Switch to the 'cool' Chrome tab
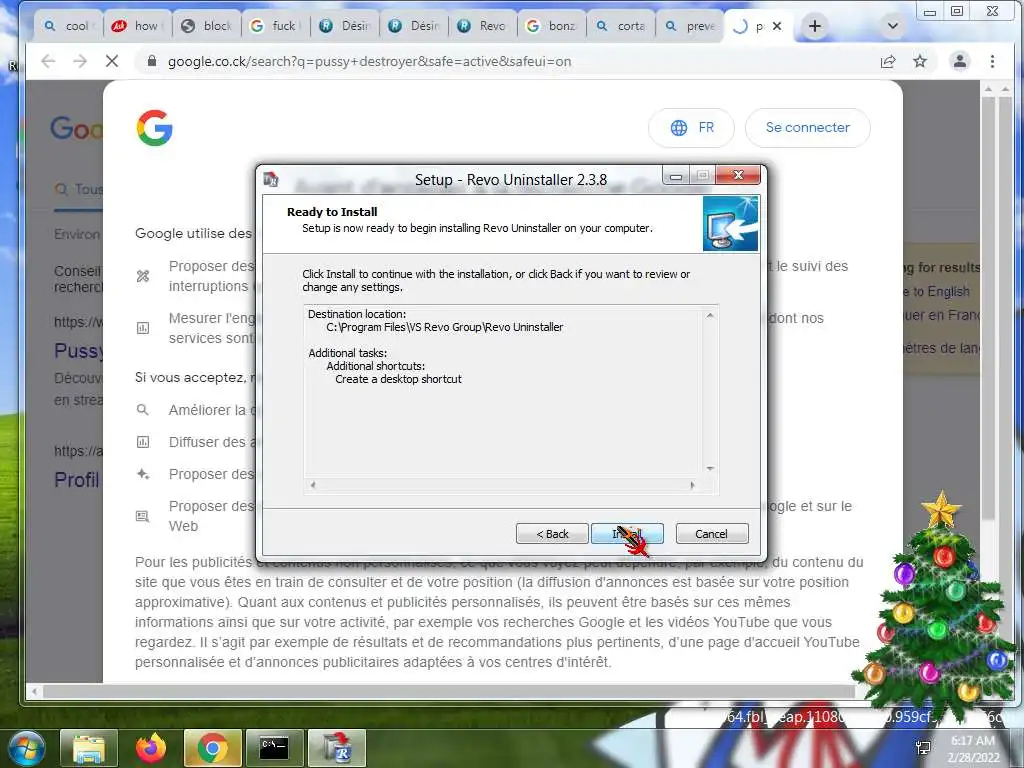Viewport: 1024px width, 768px height. pyautogui.click(x=69, y=26)
